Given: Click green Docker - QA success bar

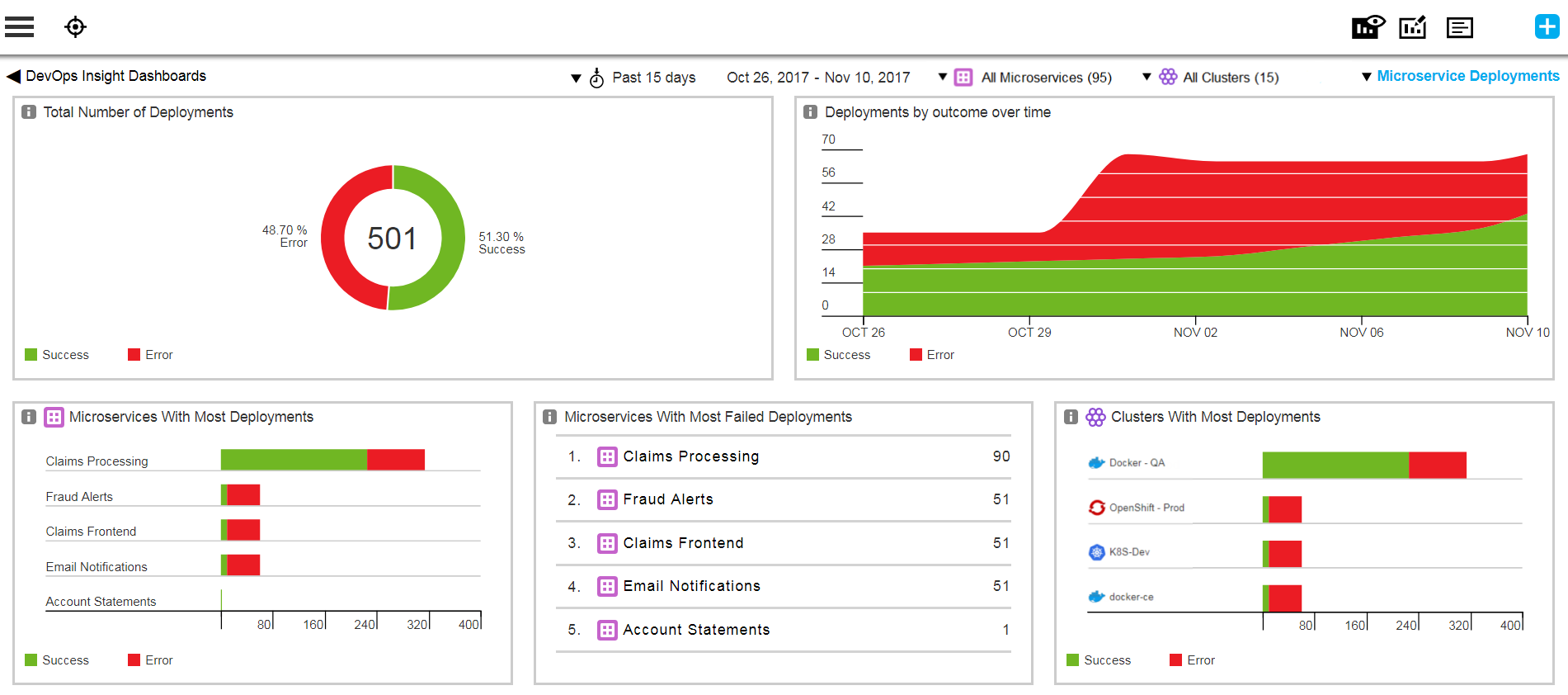Looking at the screenshot, I should (1335, 465).
